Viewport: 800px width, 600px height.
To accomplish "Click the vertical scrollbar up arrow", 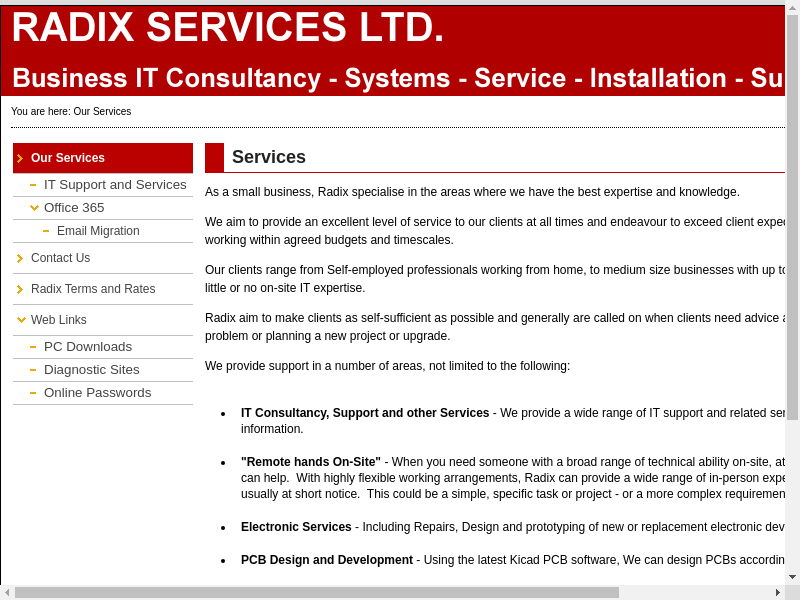I will [x=792, y=9].
